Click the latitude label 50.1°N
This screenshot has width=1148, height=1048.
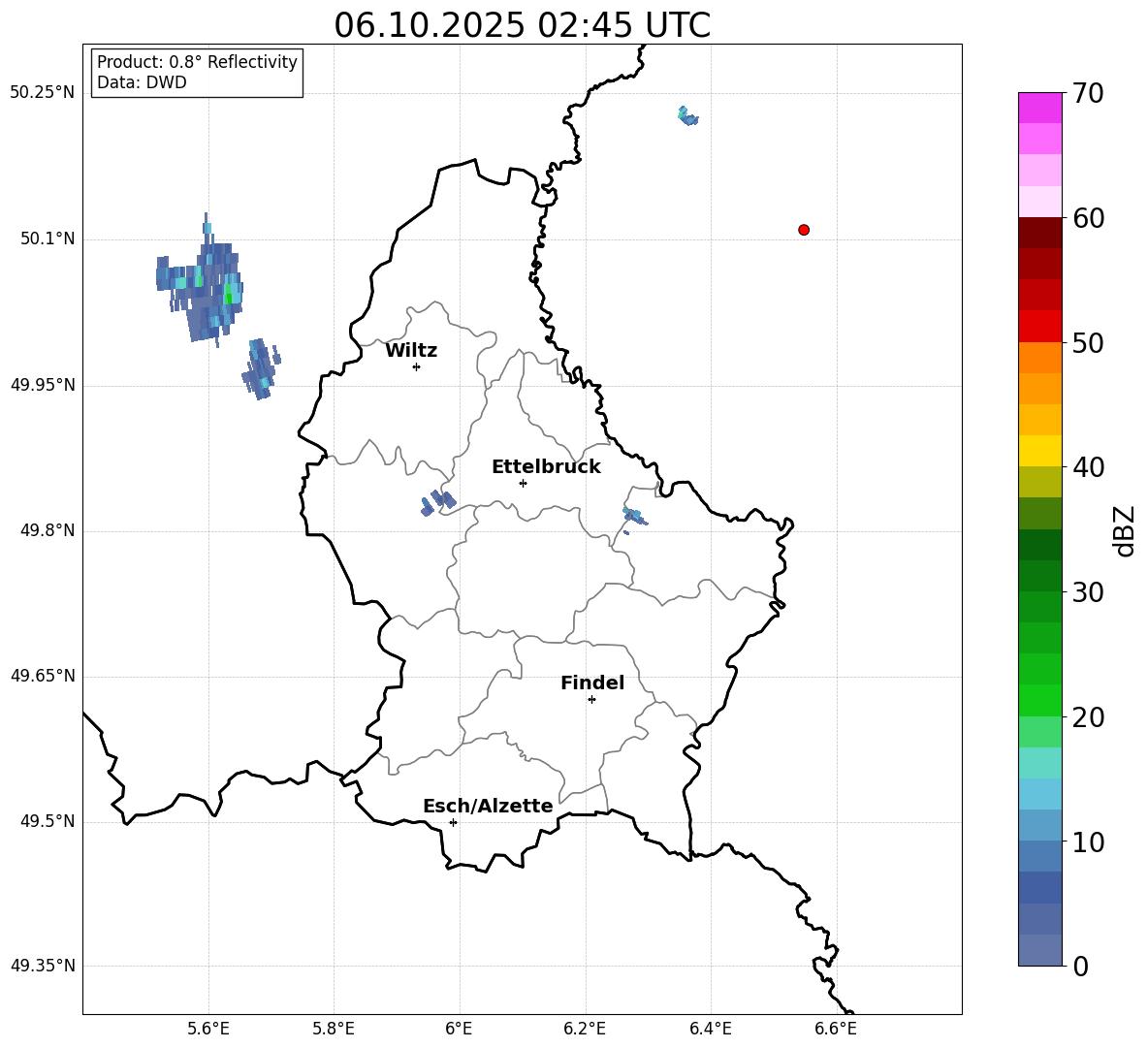48,239
